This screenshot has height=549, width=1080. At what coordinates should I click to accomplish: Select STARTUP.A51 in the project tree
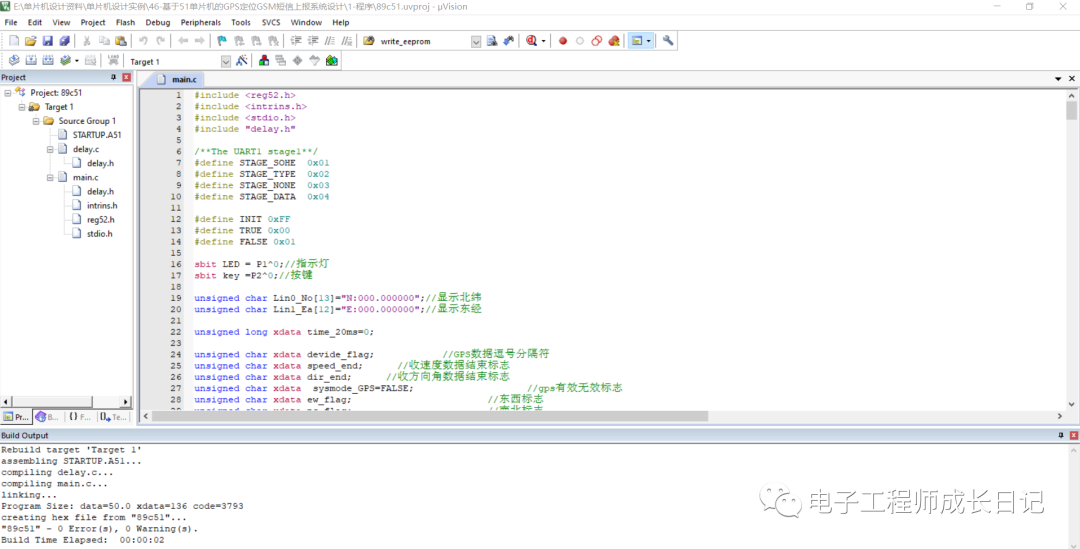97,135
